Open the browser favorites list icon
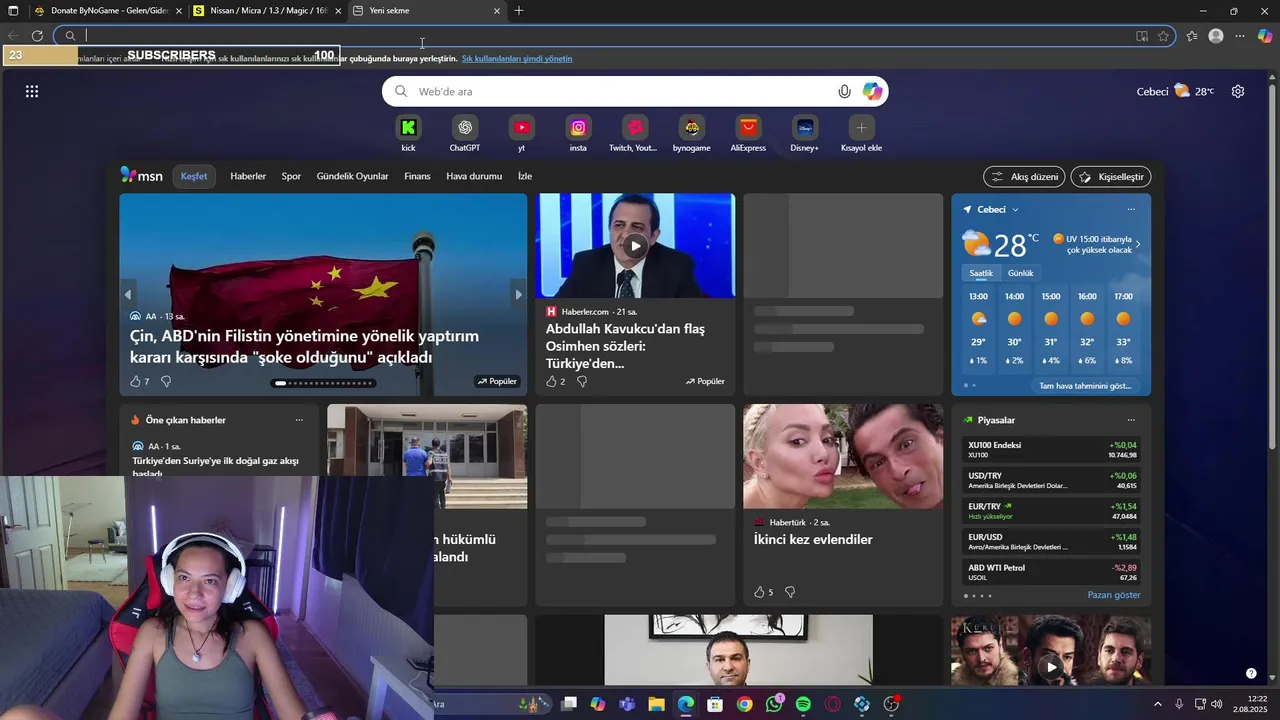 coord(1192,36)
